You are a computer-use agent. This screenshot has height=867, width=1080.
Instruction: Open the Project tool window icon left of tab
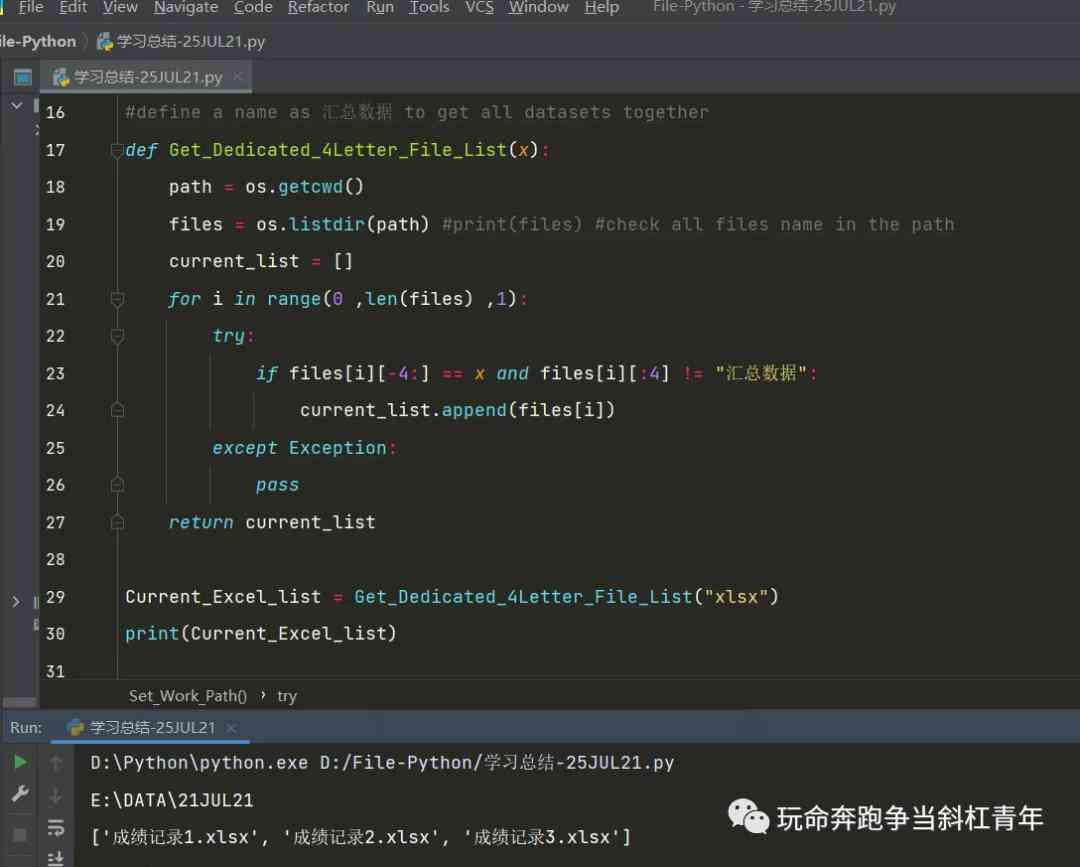[x=23, y=77]
